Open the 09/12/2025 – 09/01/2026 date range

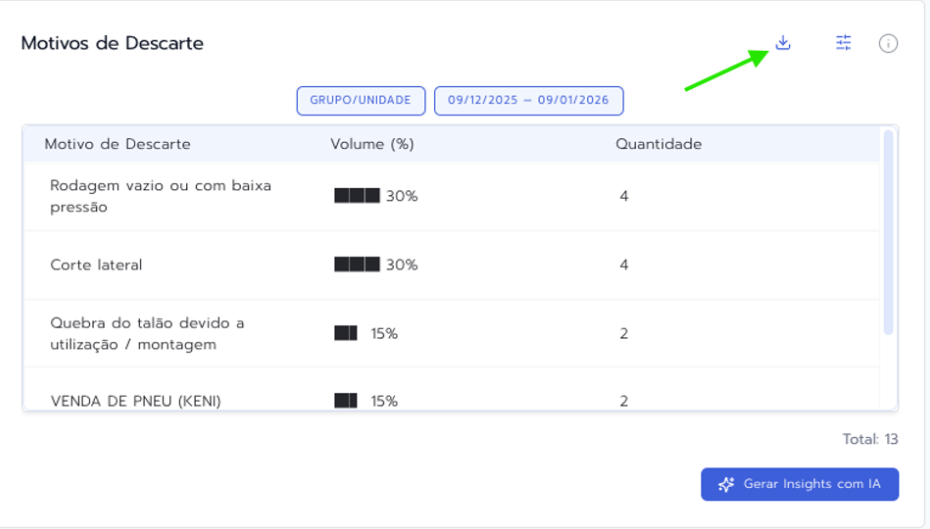528,101
